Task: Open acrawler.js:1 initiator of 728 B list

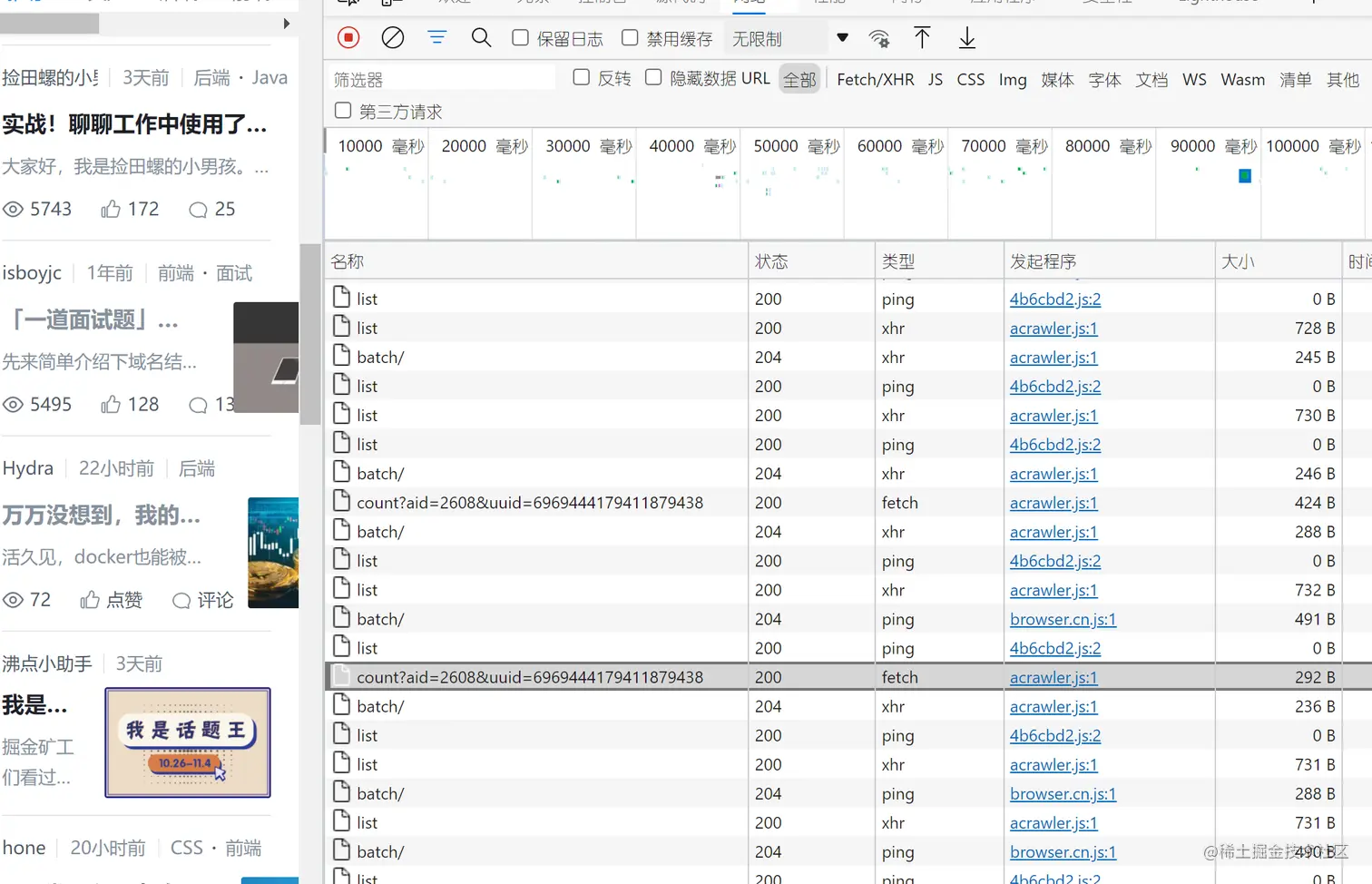Action: coord(1053,329)
